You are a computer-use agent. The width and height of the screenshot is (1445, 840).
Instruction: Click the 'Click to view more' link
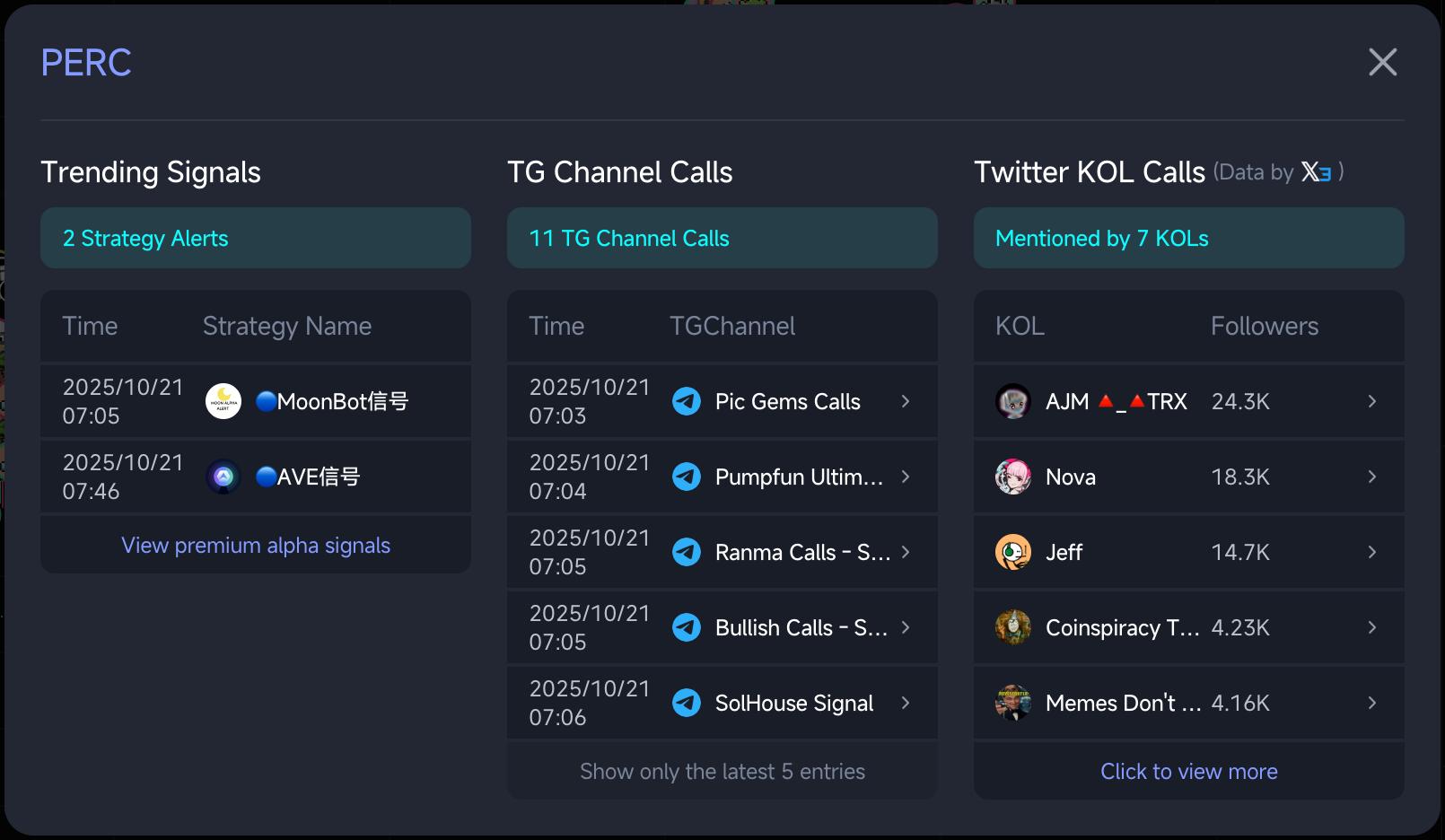pos(1188,772)
